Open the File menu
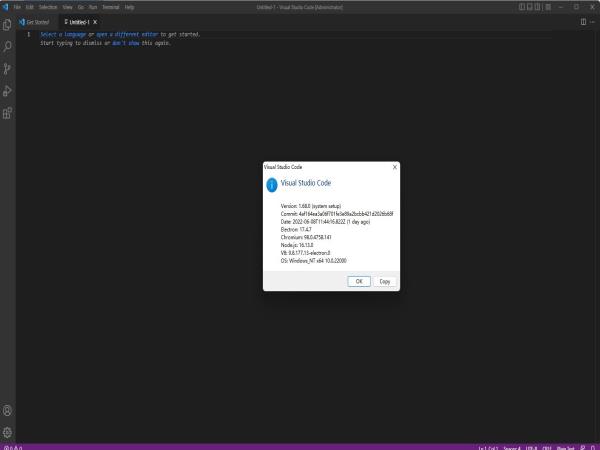 [x=17, y=7]
